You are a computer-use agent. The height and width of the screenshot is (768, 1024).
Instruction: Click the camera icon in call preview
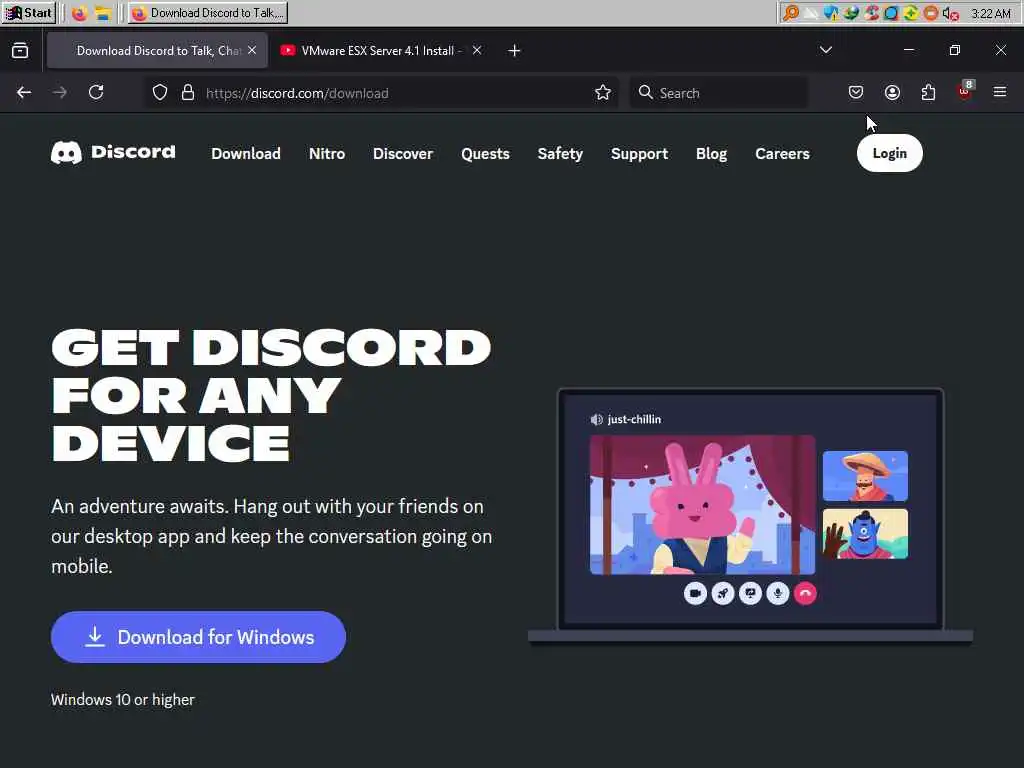coord(695,593)
